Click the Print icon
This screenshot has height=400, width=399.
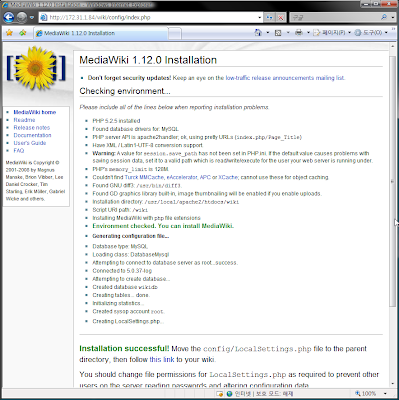[299, 32]
